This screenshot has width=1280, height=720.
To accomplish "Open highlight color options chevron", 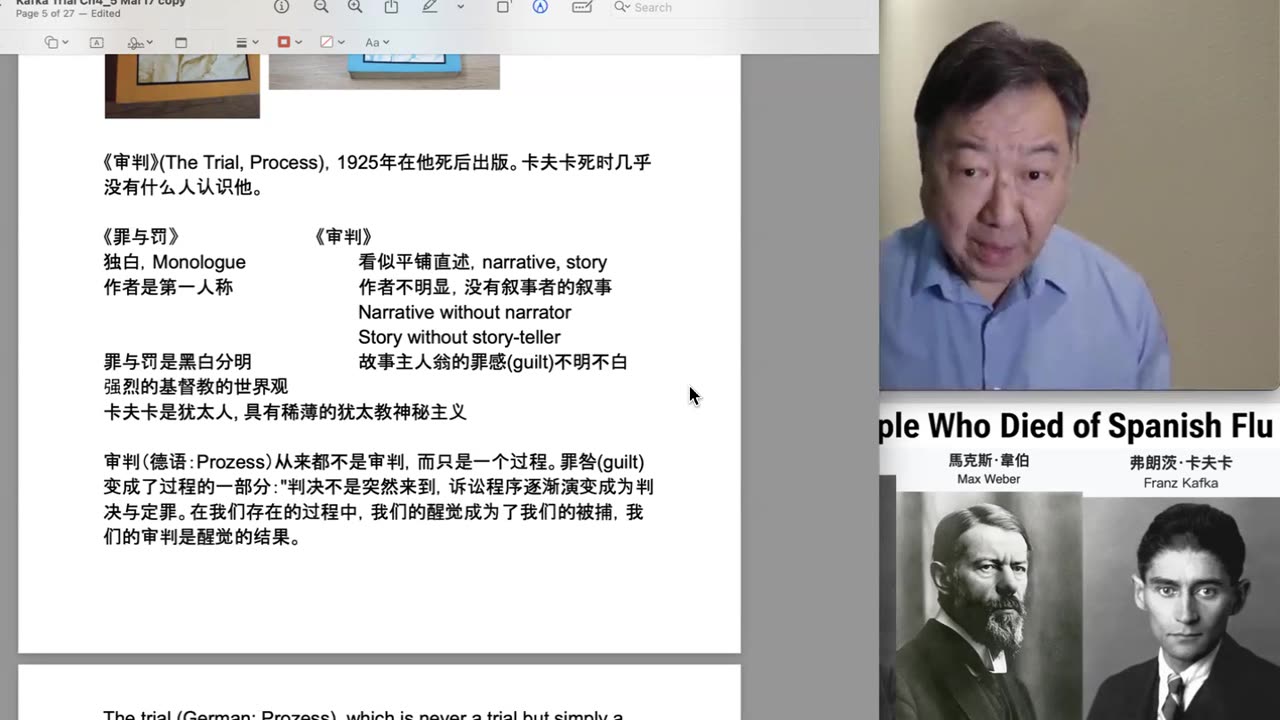I will pos(460,7).
